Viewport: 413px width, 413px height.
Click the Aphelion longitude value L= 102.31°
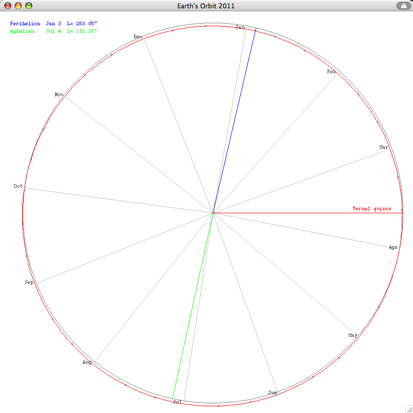82,31
